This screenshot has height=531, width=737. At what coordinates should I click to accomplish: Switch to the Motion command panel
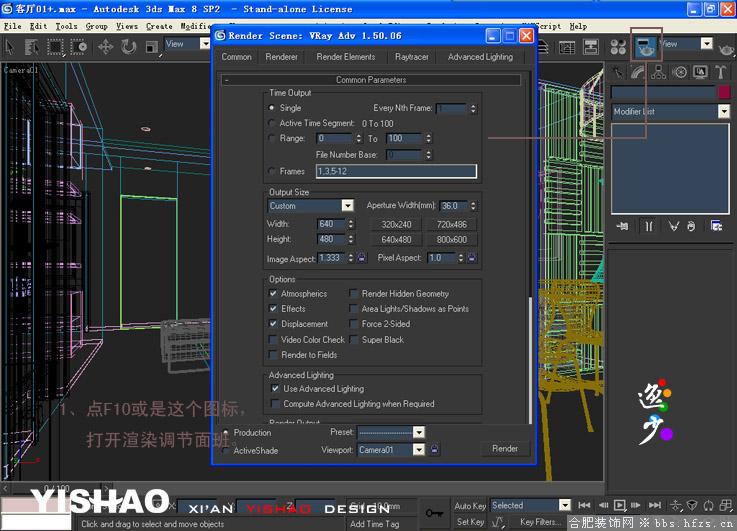[x=679, y=72]
